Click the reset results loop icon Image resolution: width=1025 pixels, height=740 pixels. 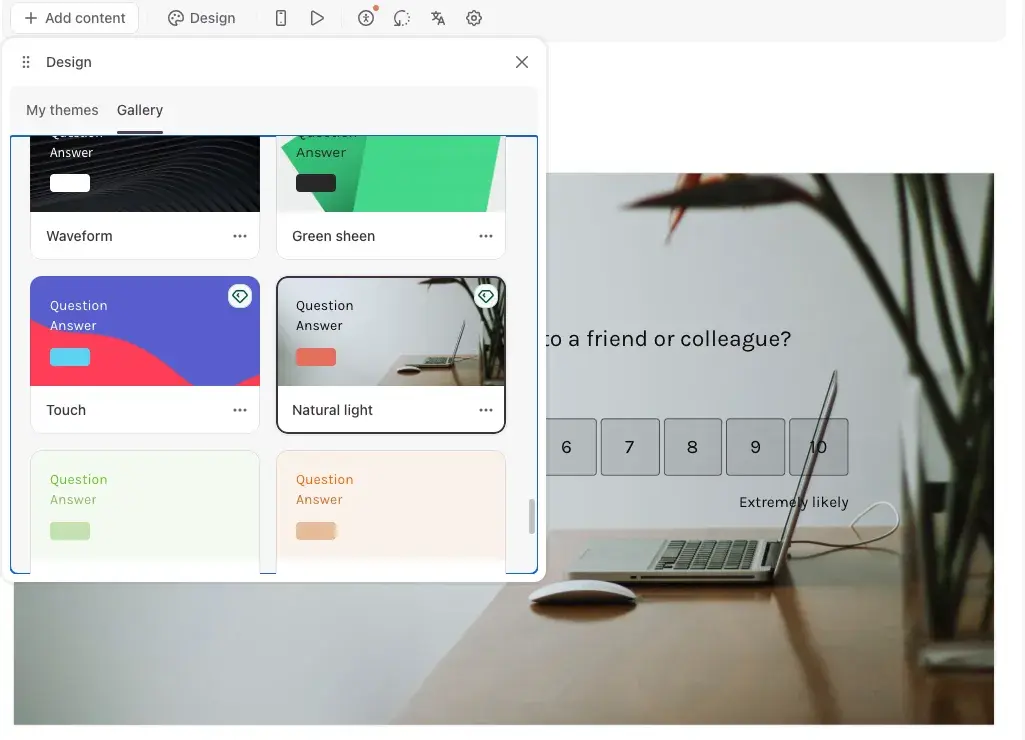[x=401, y=17]
